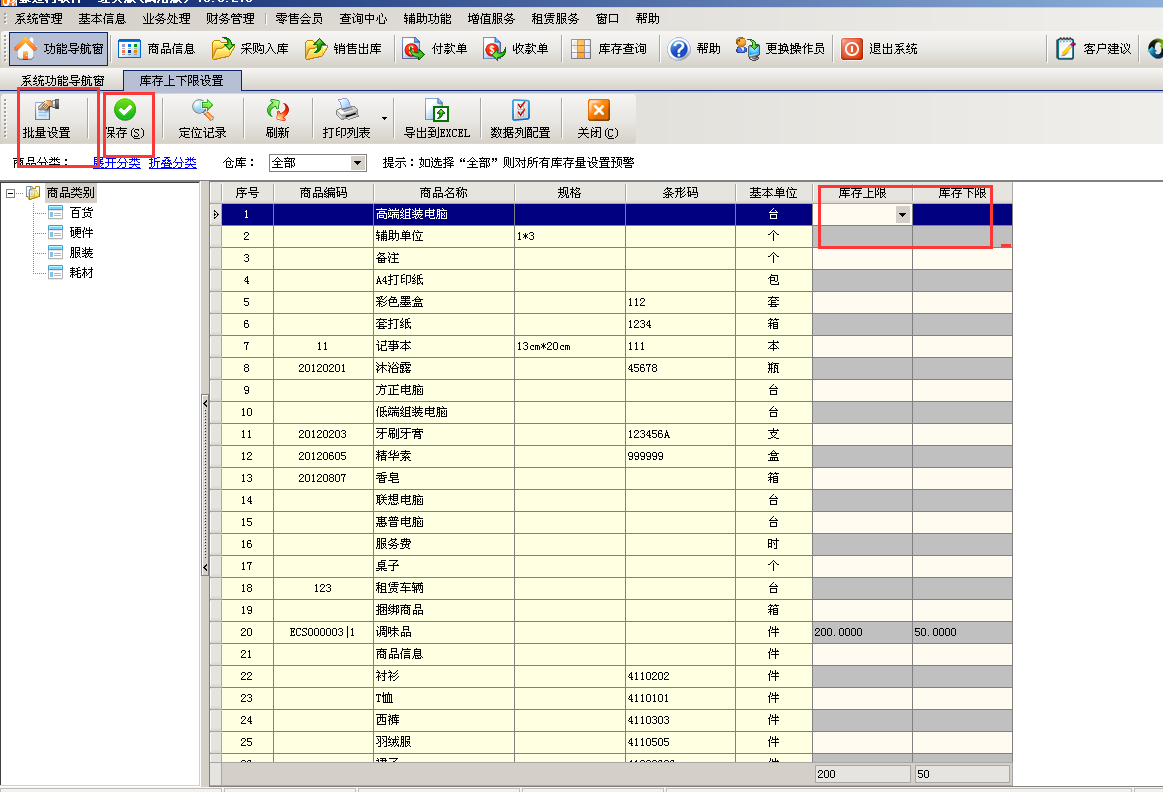Open the 批量设置 tool
1163x792 pixels.
(x=47, y=119)
